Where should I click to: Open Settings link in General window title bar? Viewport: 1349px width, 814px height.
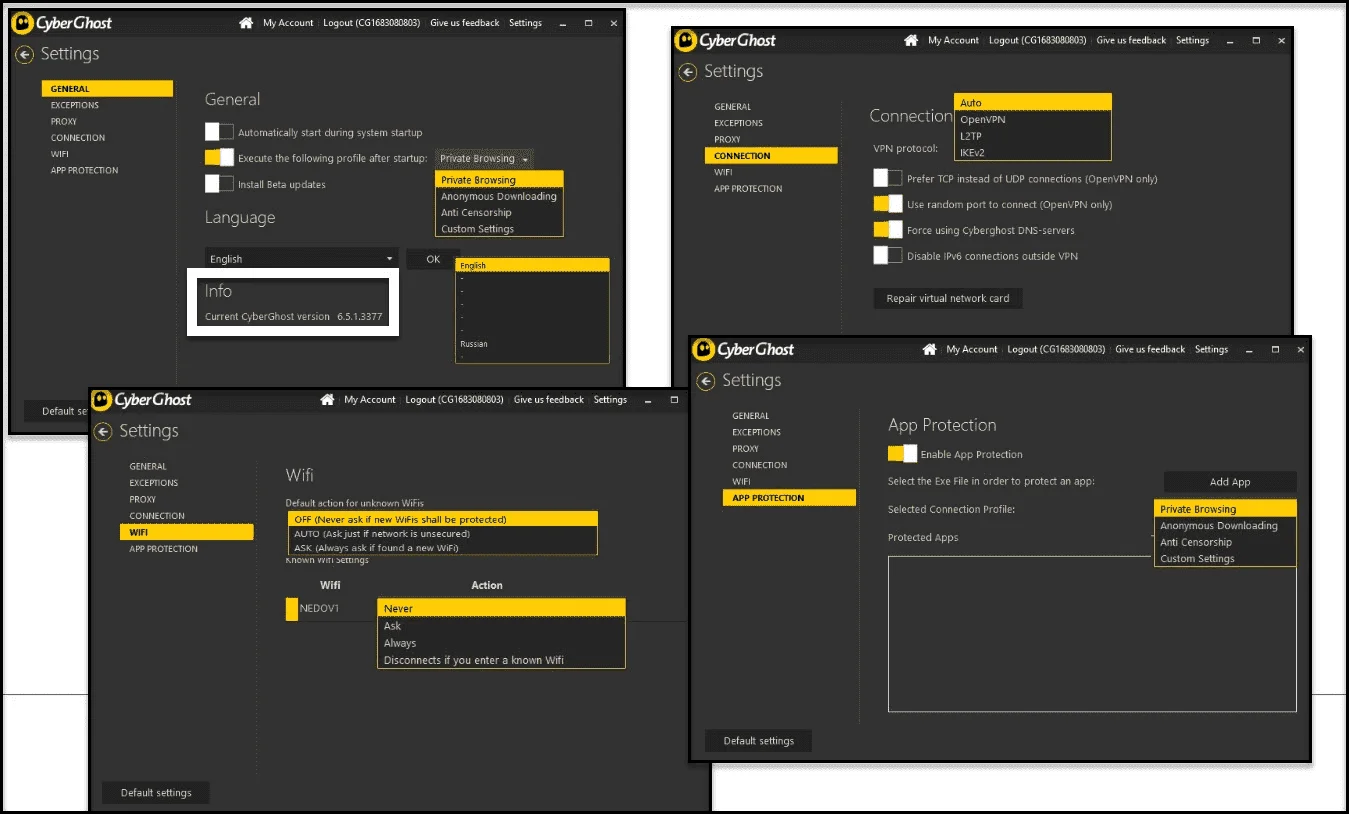tap(525, 23)
